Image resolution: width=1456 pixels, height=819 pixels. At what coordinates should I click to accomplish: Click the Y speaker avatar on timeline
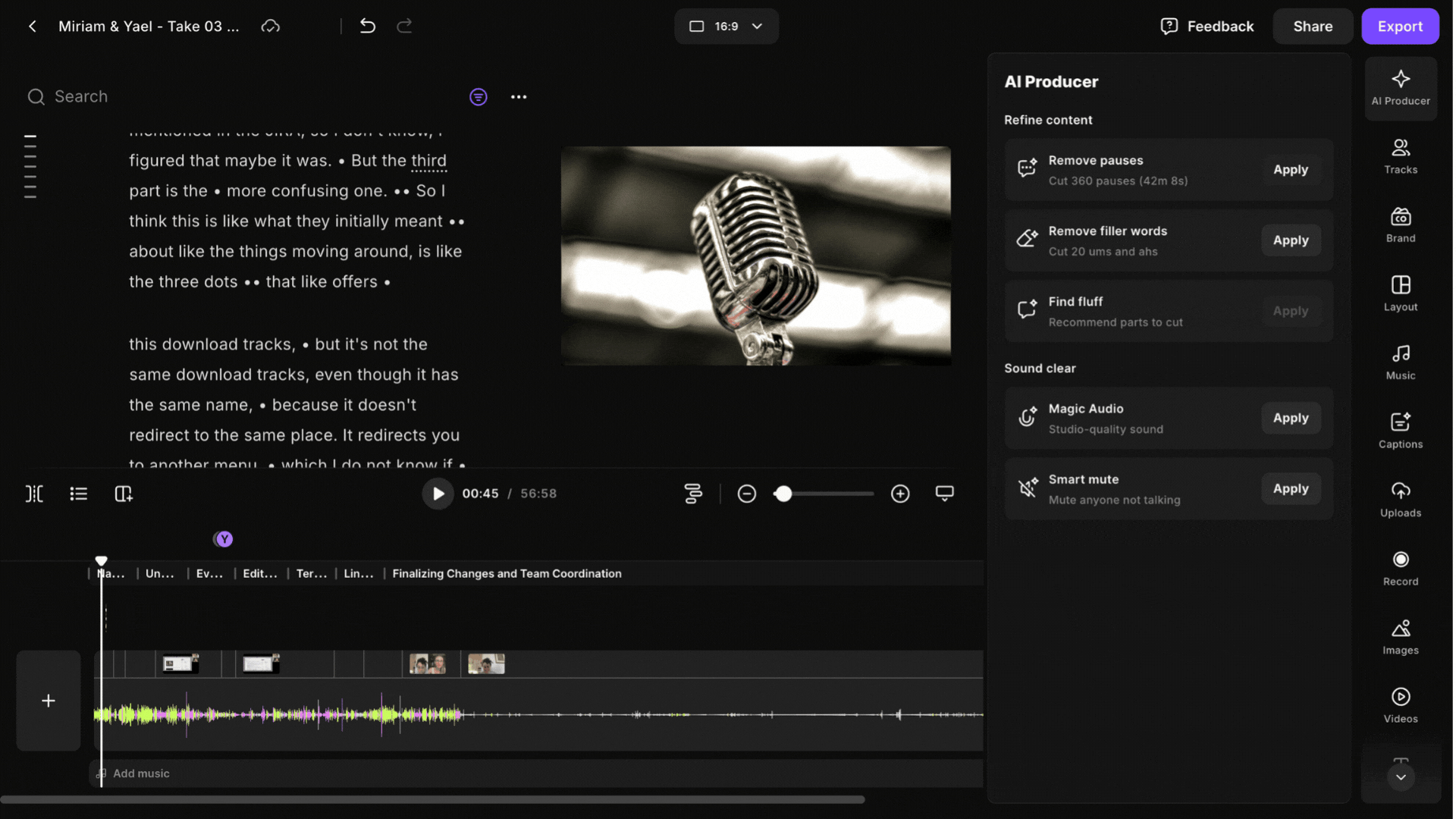[224, 539]
